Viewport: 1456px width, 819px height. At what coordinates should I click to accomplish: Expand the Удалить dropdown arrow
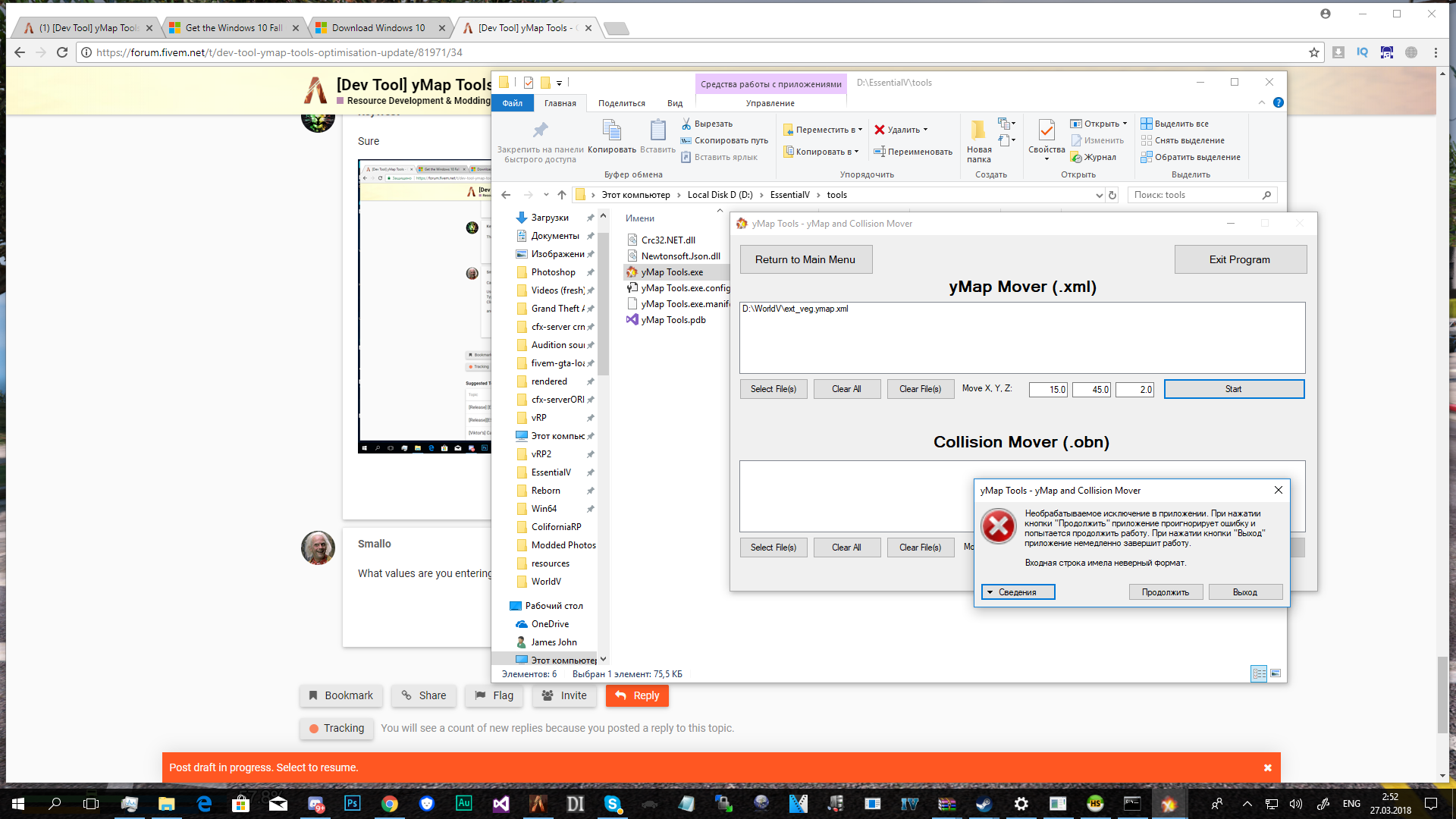924,130
